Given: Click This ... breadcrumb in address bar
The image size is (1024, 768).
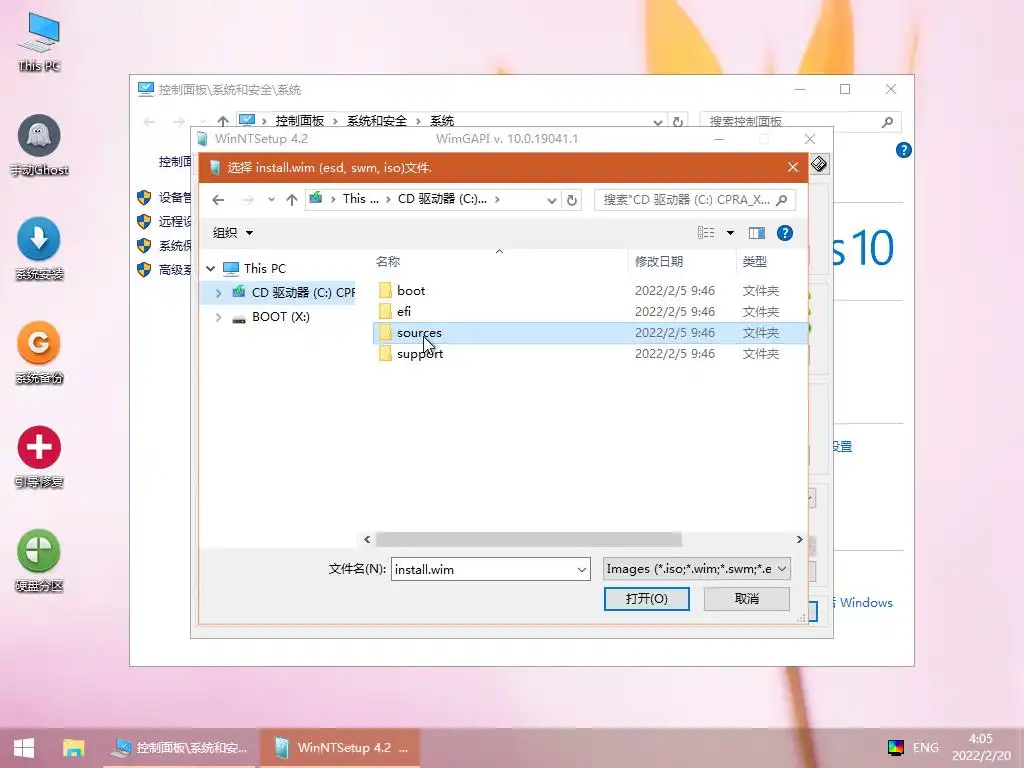Looking at the screenshot, I should coord(360,199).
